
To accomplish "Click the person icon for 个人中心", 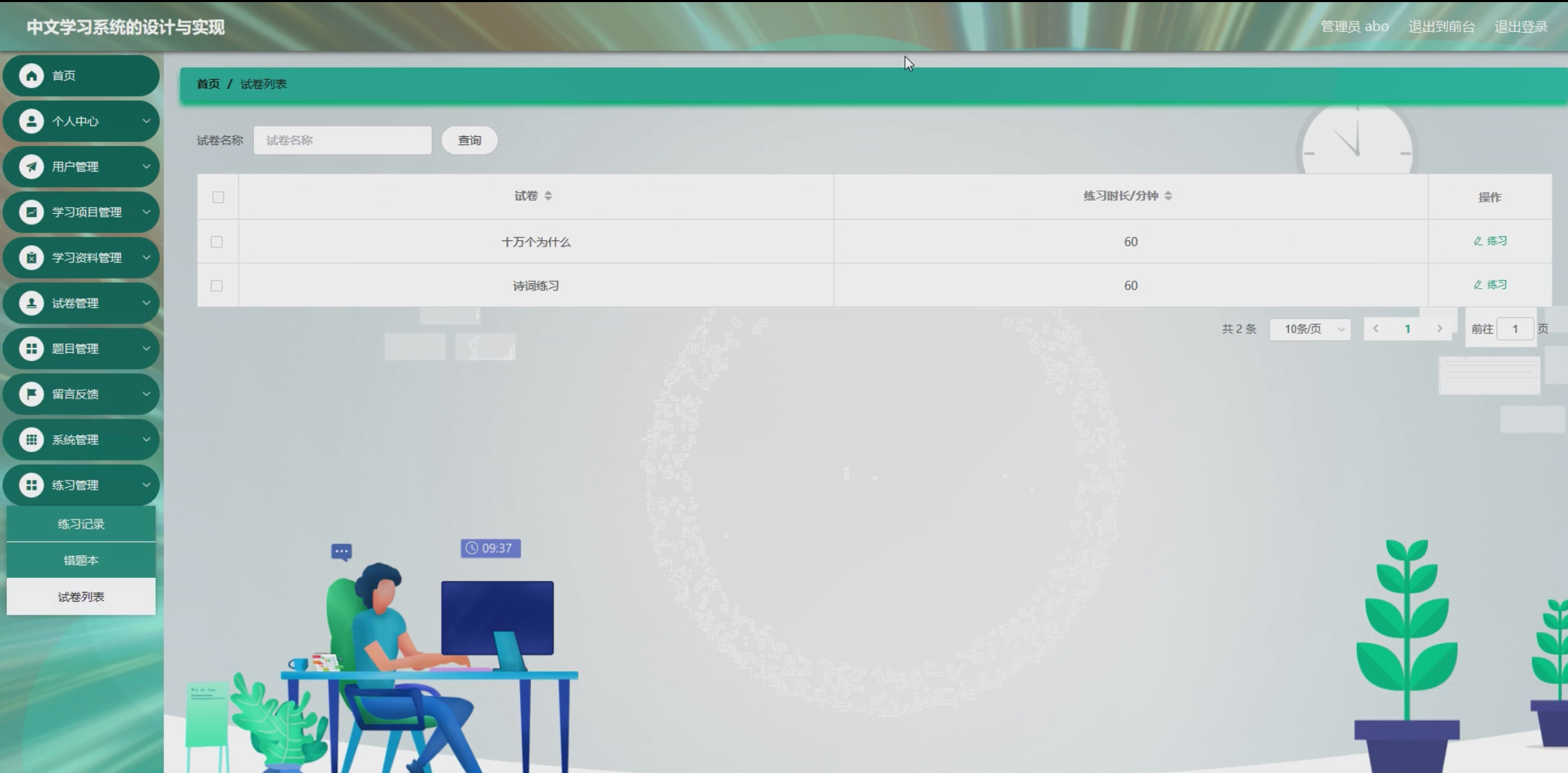I will 31,122.
